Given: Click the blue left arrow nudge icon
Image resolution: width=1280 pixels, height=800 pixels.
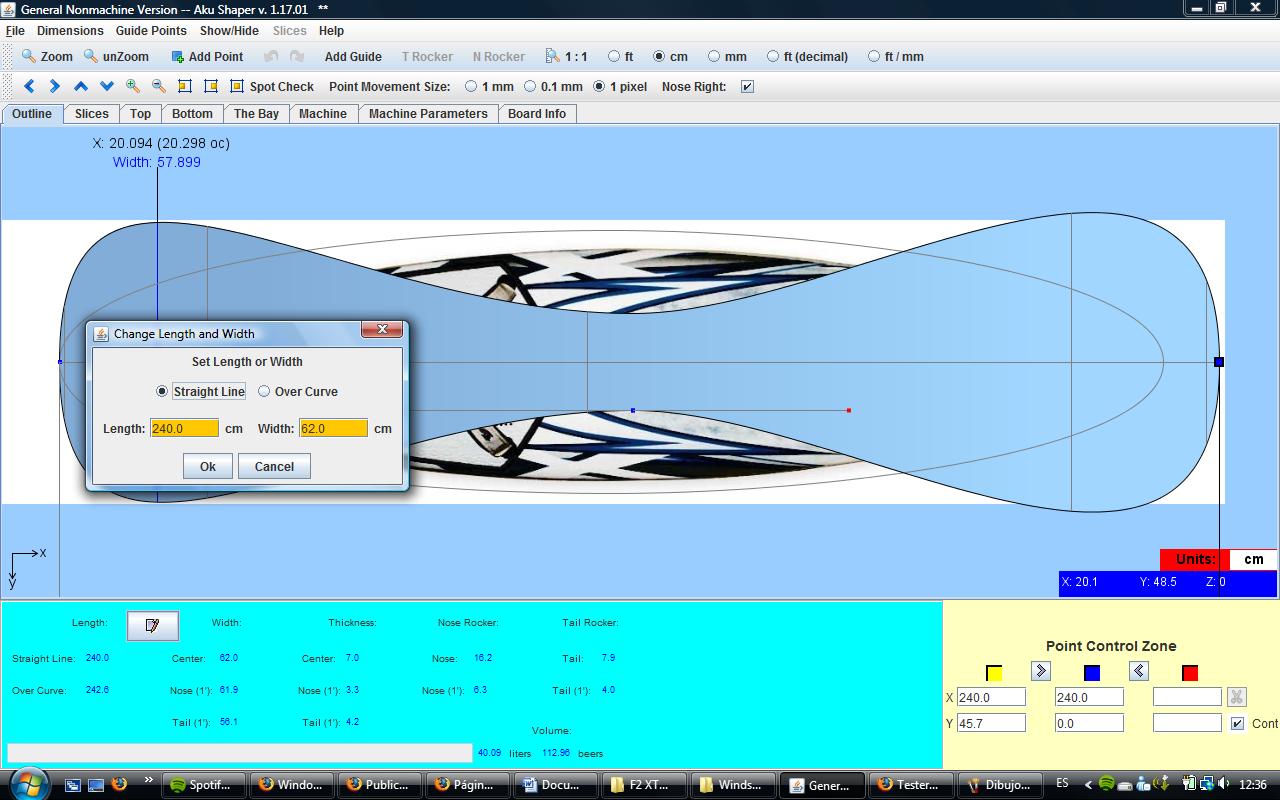Looking at the screenshot, I should 29,87.
